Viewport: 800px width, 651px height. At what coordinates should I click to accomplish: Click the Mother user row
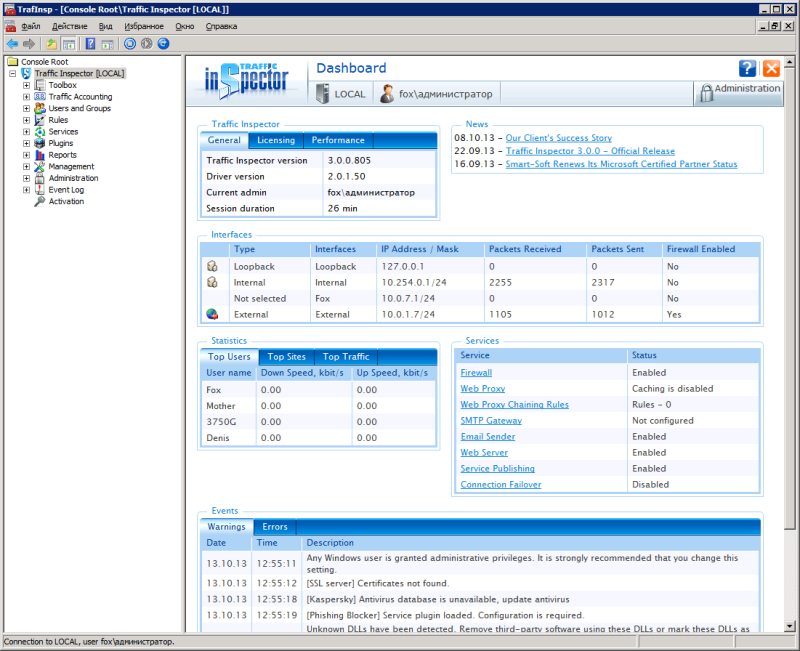(x=319, y=406)
